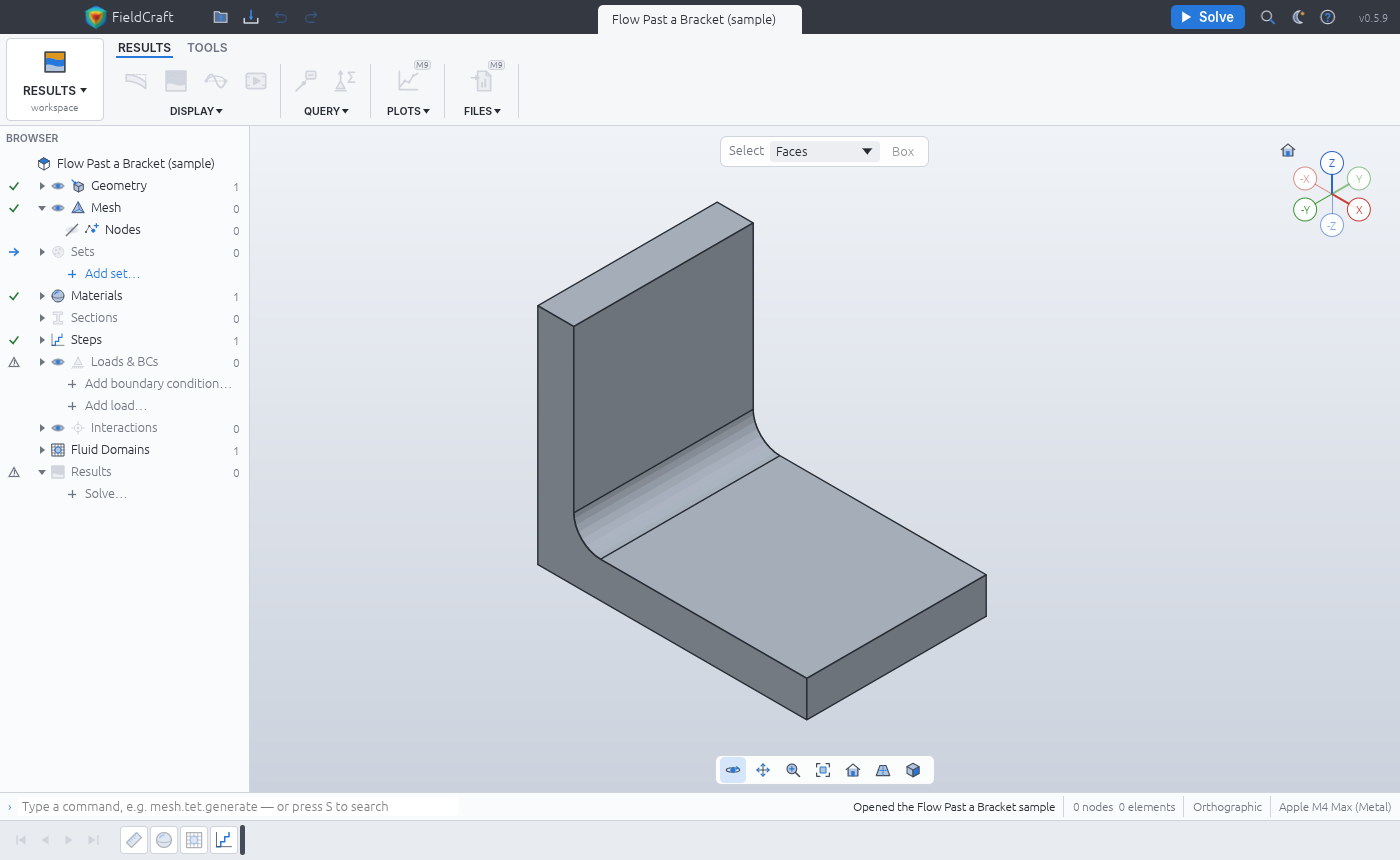This screenshot has width=1400, height=860.
Task: Select the orbit view tool
Action: [x=733, y=770]
